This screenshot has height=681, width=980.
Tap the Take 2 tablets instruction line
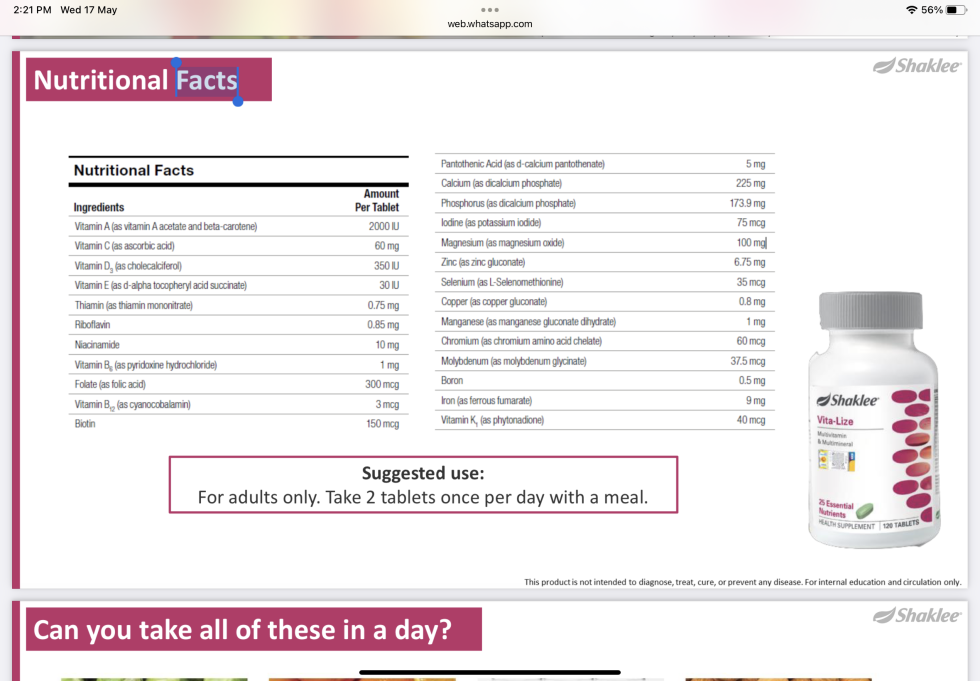(423, 497)
